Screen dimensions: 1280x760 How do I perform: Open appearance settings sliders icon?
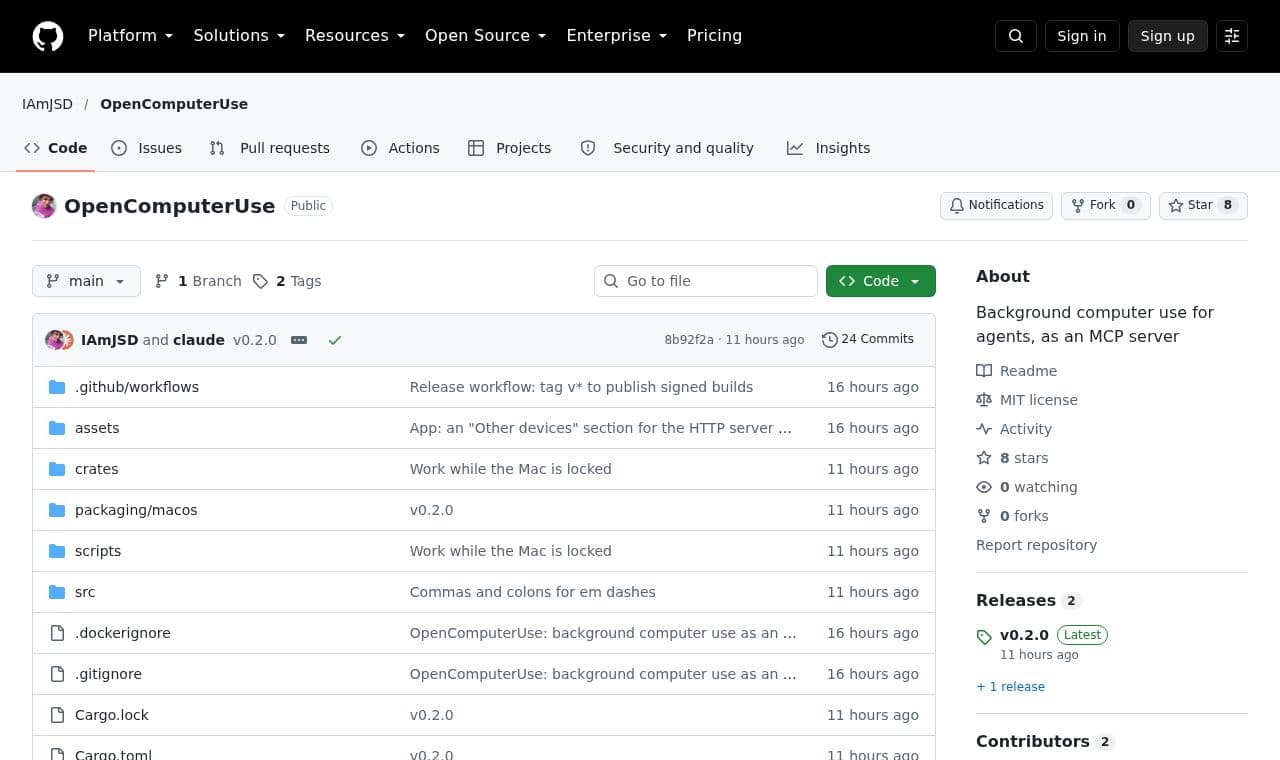(1232, 36)
